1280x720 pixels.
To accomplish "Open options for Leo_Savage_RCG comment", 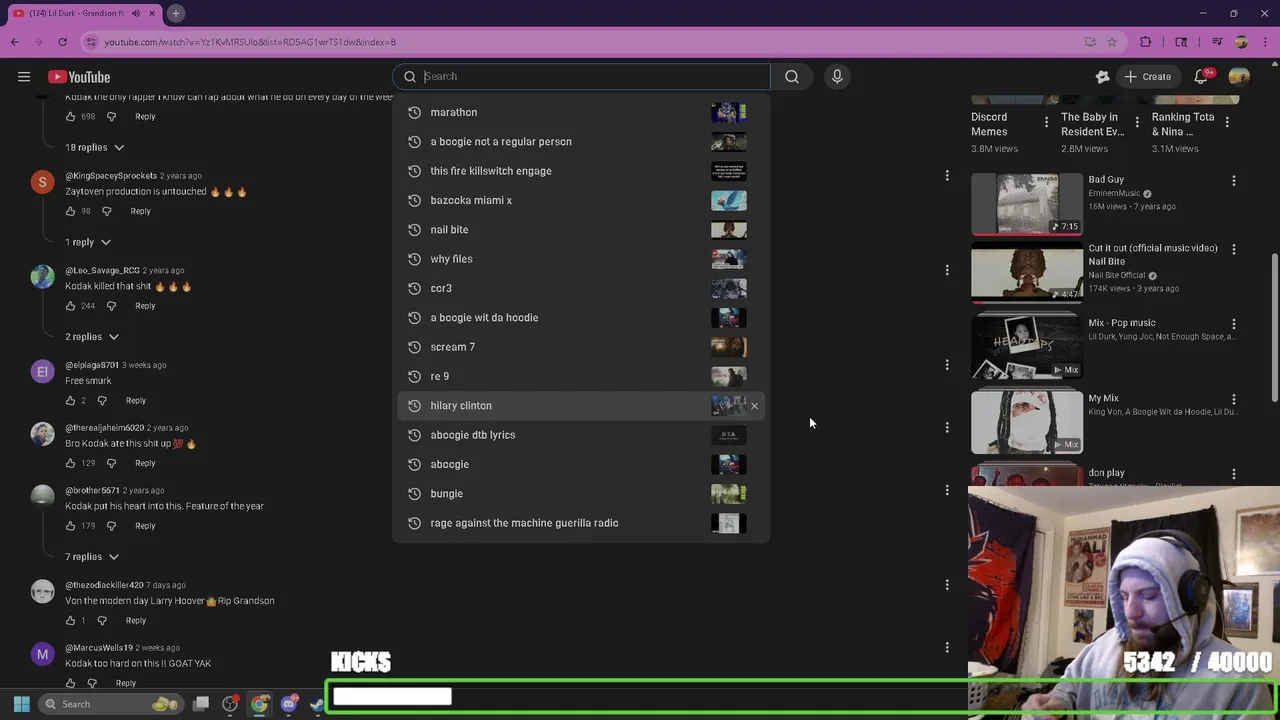I will 947,270.
